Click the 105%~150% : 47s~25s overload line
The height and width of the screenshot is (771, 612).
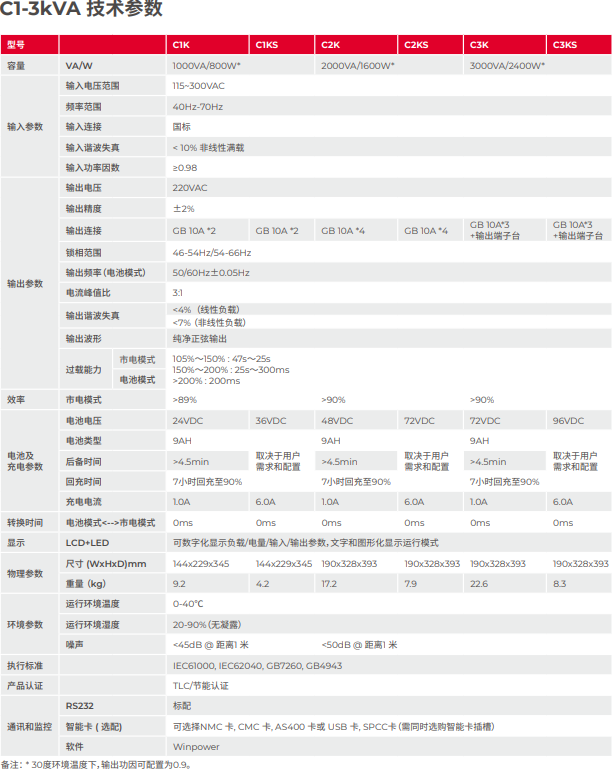[x=221, y=358]
